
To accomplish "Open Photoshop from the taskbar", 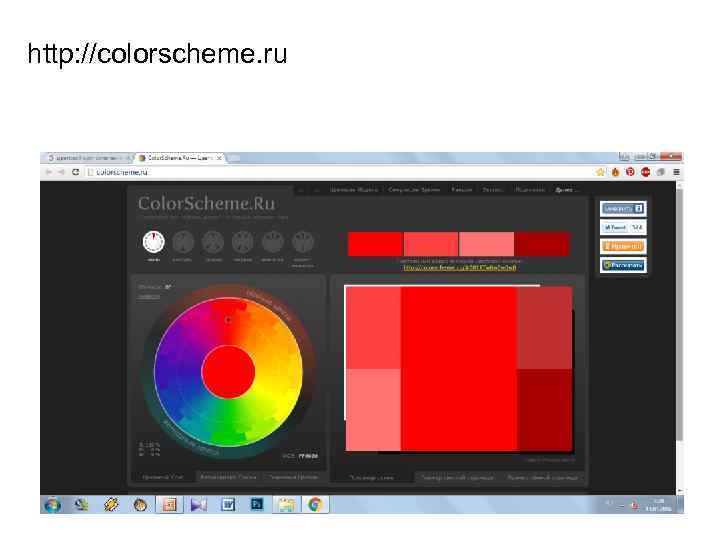I will [x=257, y=505].
